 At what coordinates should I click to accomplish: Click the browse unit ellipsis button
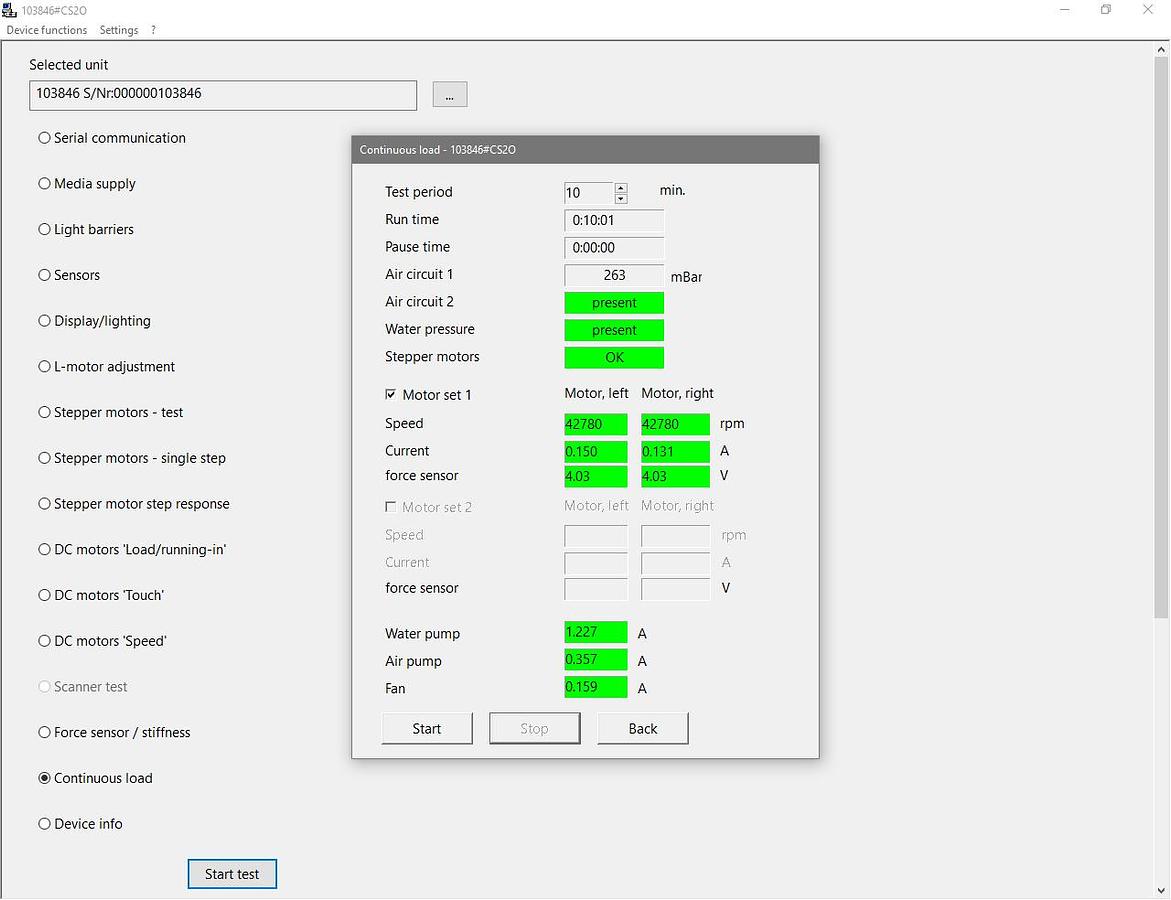449,95
